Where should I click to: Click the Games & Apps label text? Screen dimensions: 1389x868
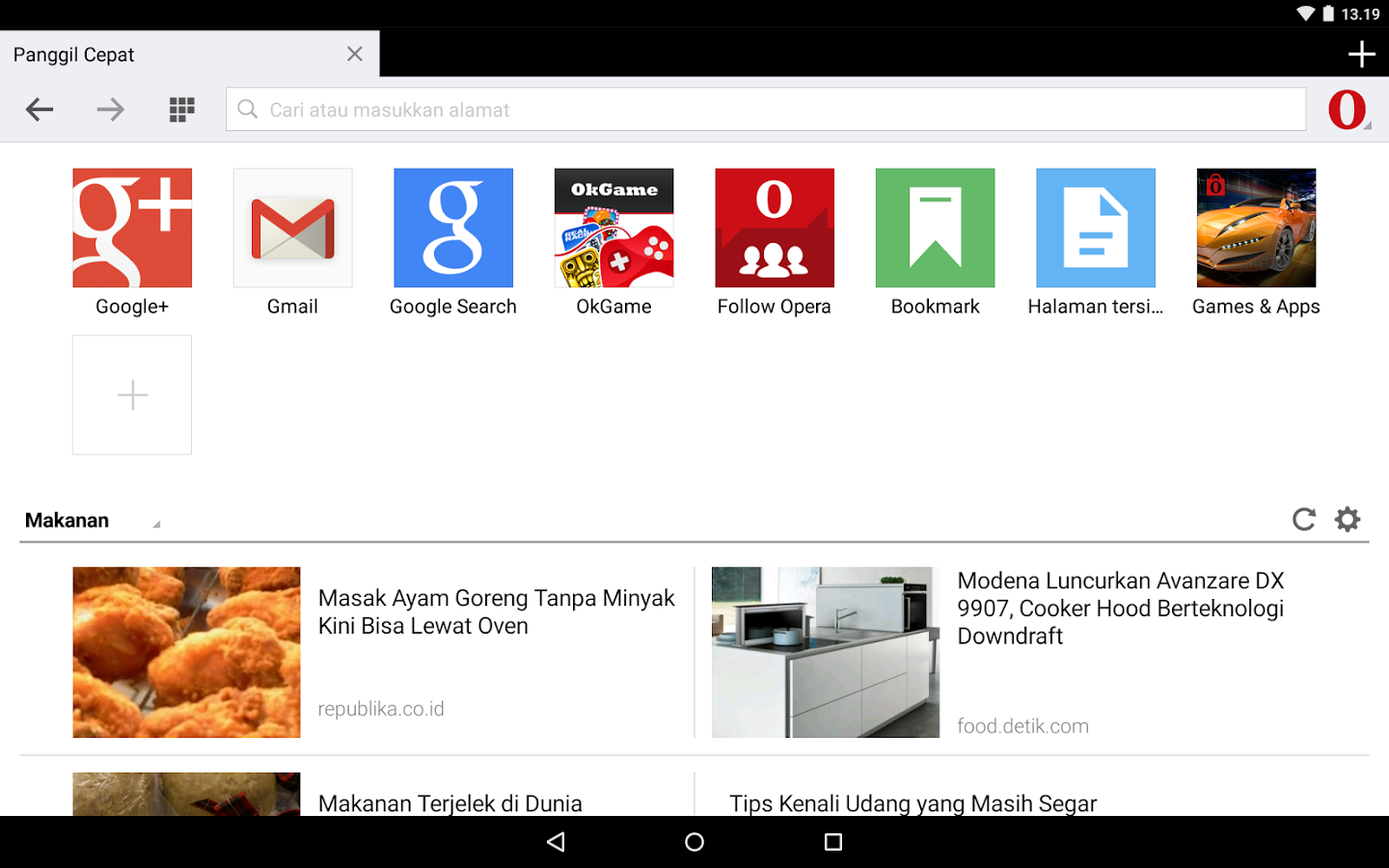tap(1257, 307)
